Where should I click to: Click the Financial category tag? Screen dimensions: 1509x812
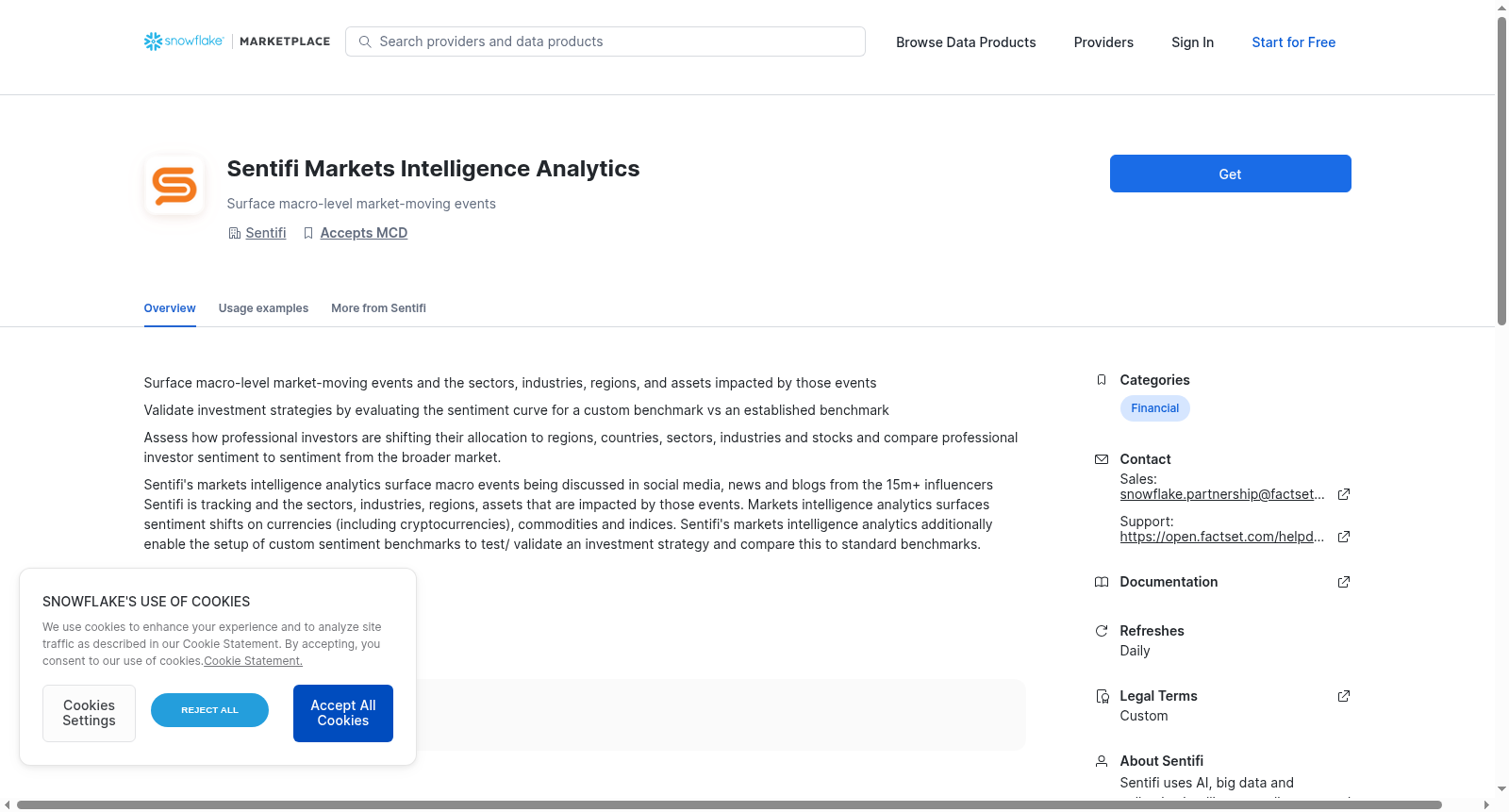pos(1154,408)
